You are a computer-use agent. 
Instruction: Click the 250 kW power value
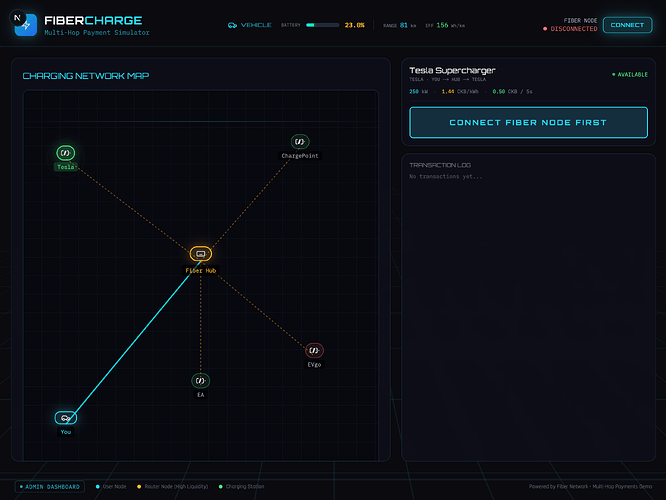click(x=418, y=91)
